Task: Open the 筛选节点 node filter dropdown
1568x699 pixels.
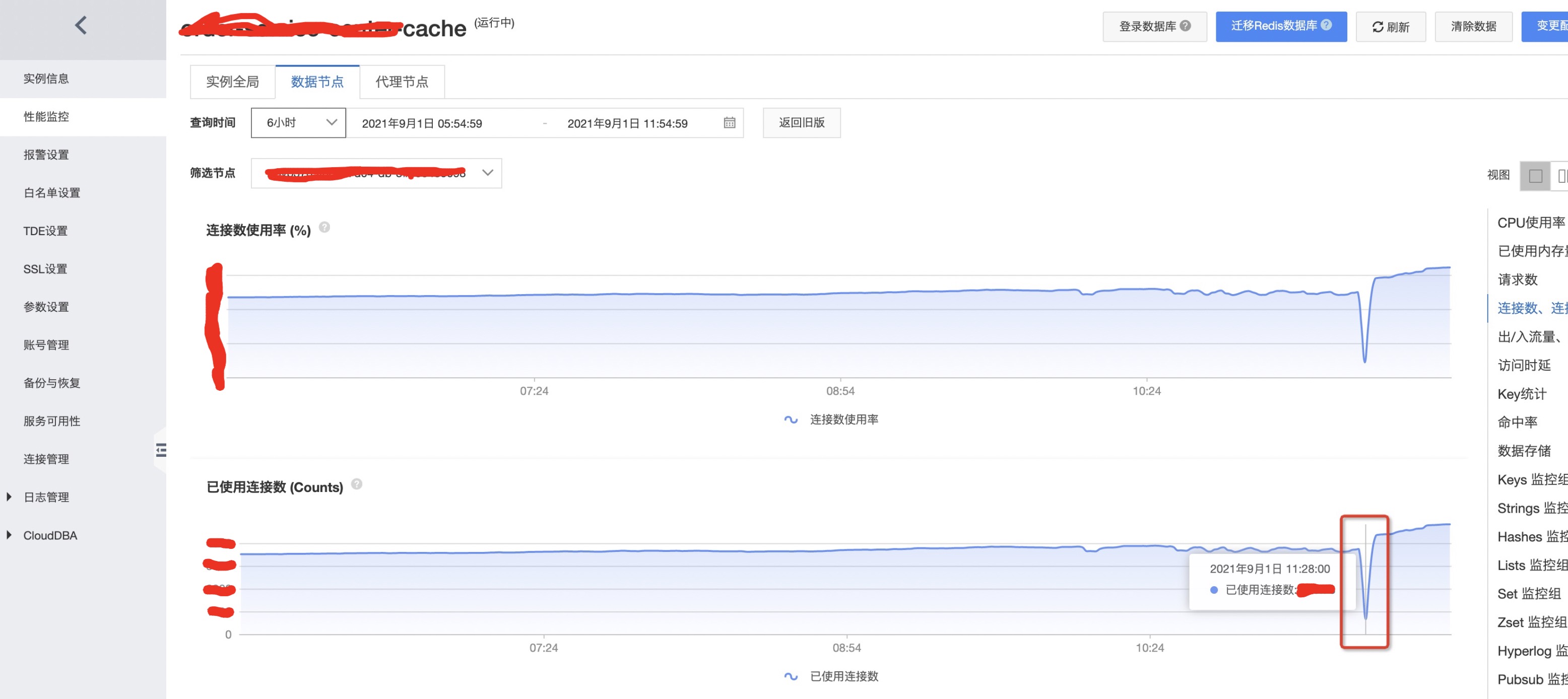Action: pos(376,173)
